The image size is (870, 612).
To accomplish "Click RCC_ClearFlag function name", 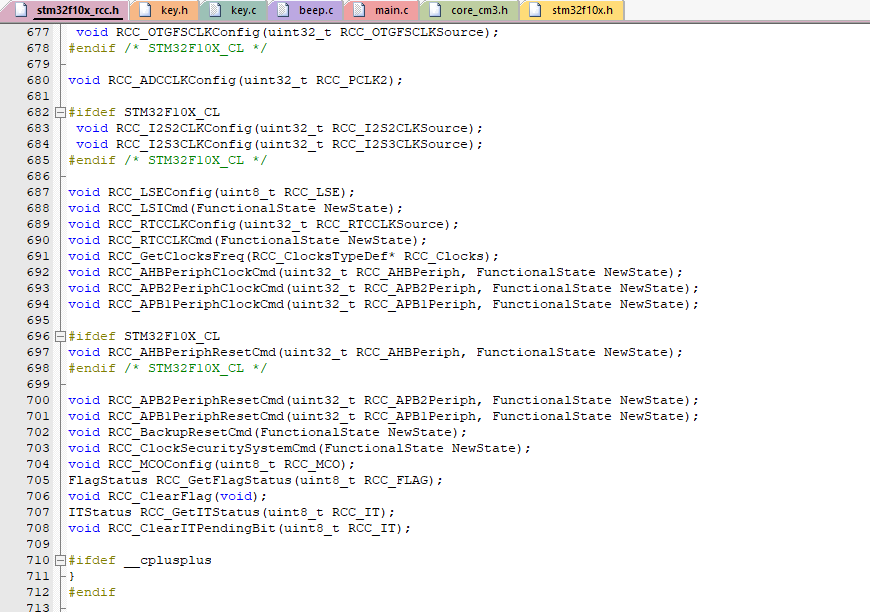I will click(x=160, y=497).
